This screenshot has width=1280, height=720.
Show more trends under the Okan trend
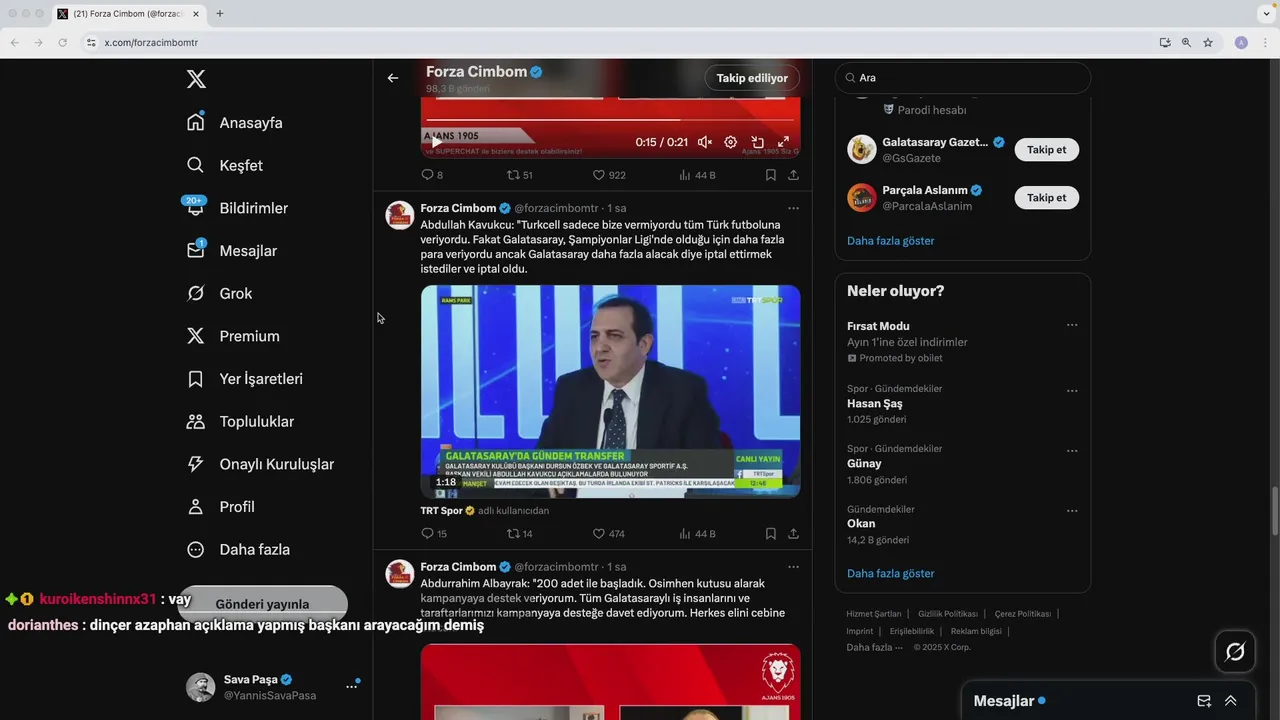pyautogui.click(x=891, y=574)
